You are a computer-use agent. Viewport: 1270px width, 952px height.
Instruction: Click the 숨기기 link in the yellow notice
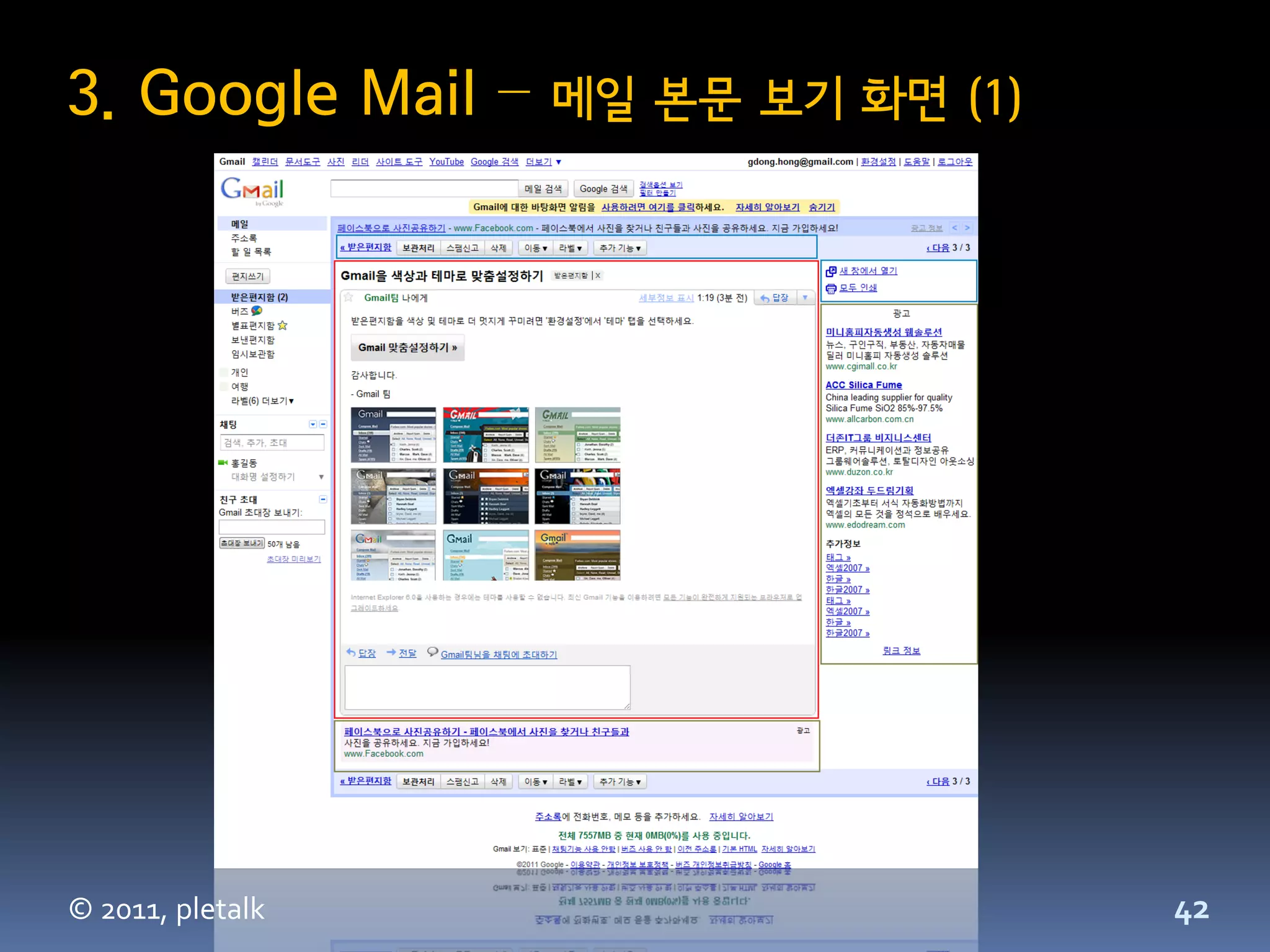(822, 207)
